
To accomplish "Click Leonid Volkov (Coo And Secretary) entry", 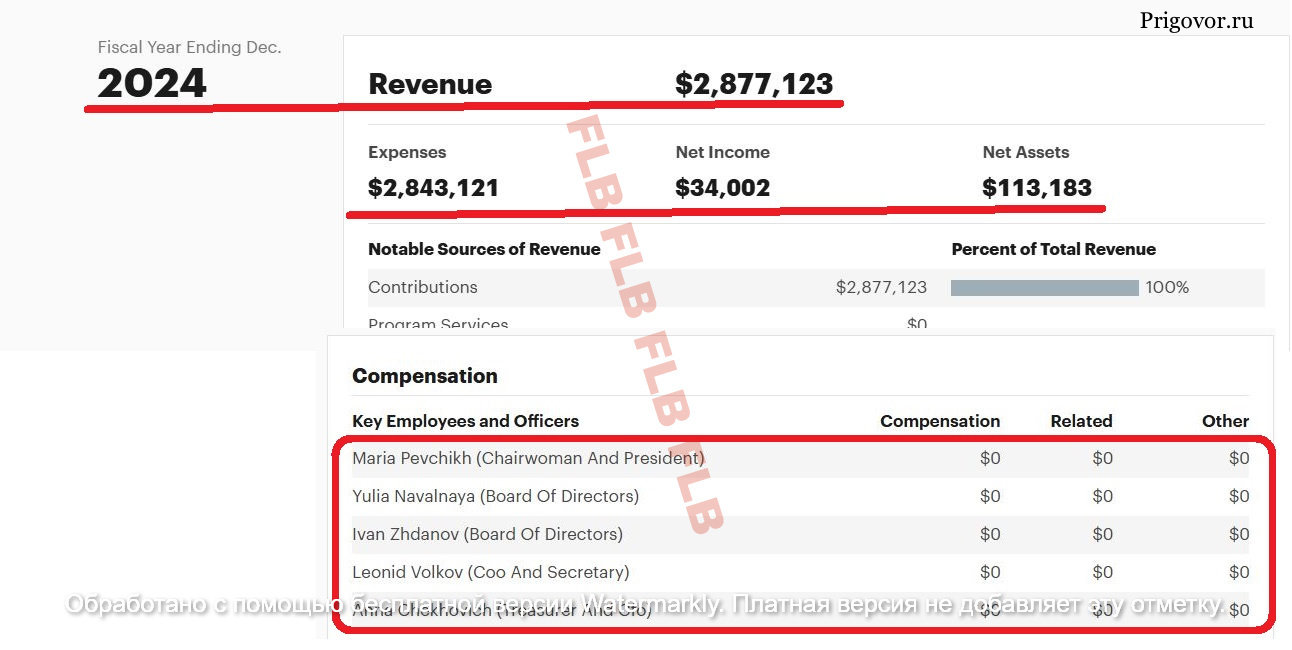I will [490, 572].
